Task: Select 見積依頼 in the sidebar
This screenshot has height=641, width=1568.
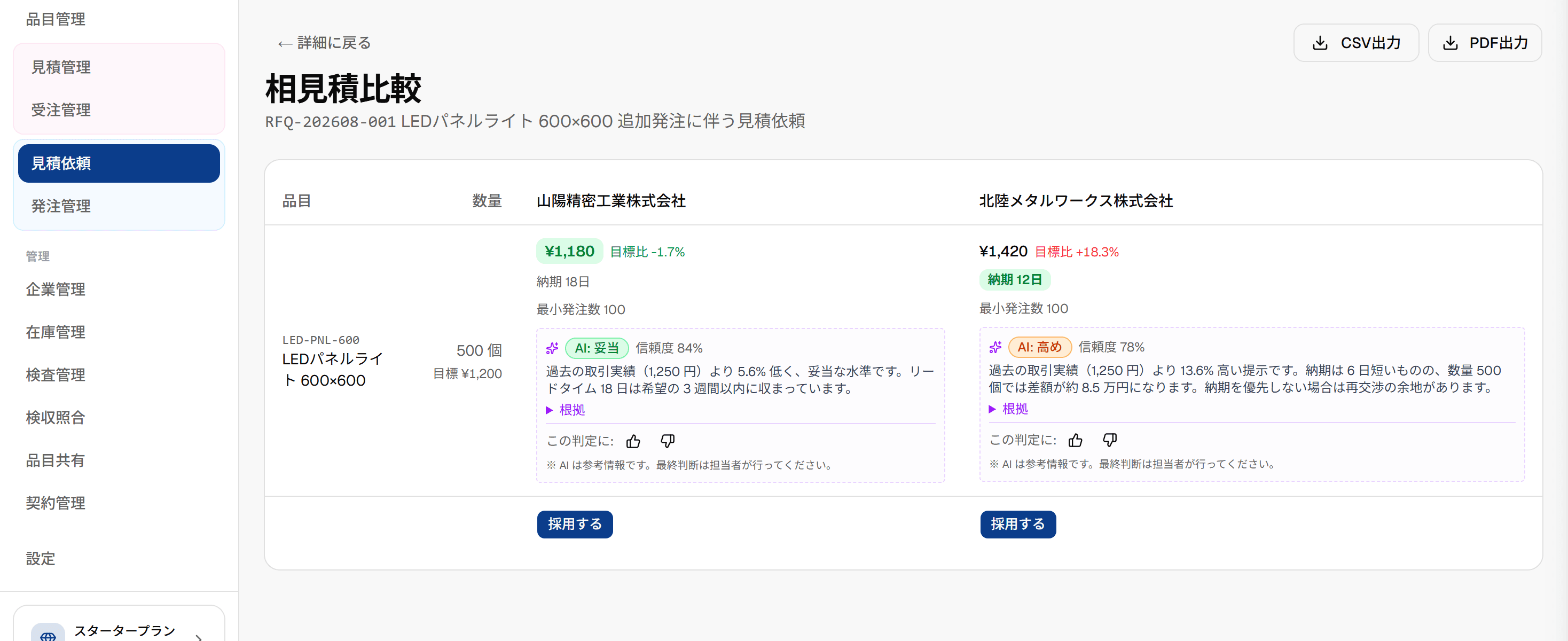Action: click(119, 163)
